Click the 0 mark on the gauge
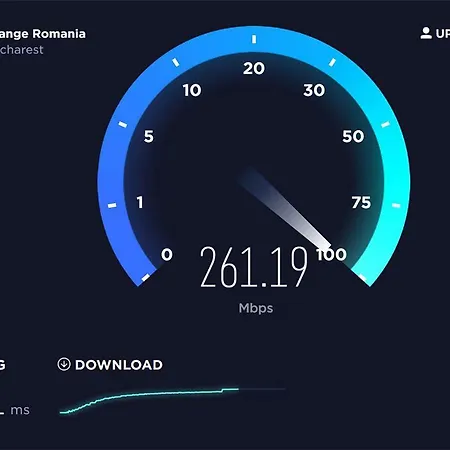This screenshot has width=450, height=450. point(167,254)
